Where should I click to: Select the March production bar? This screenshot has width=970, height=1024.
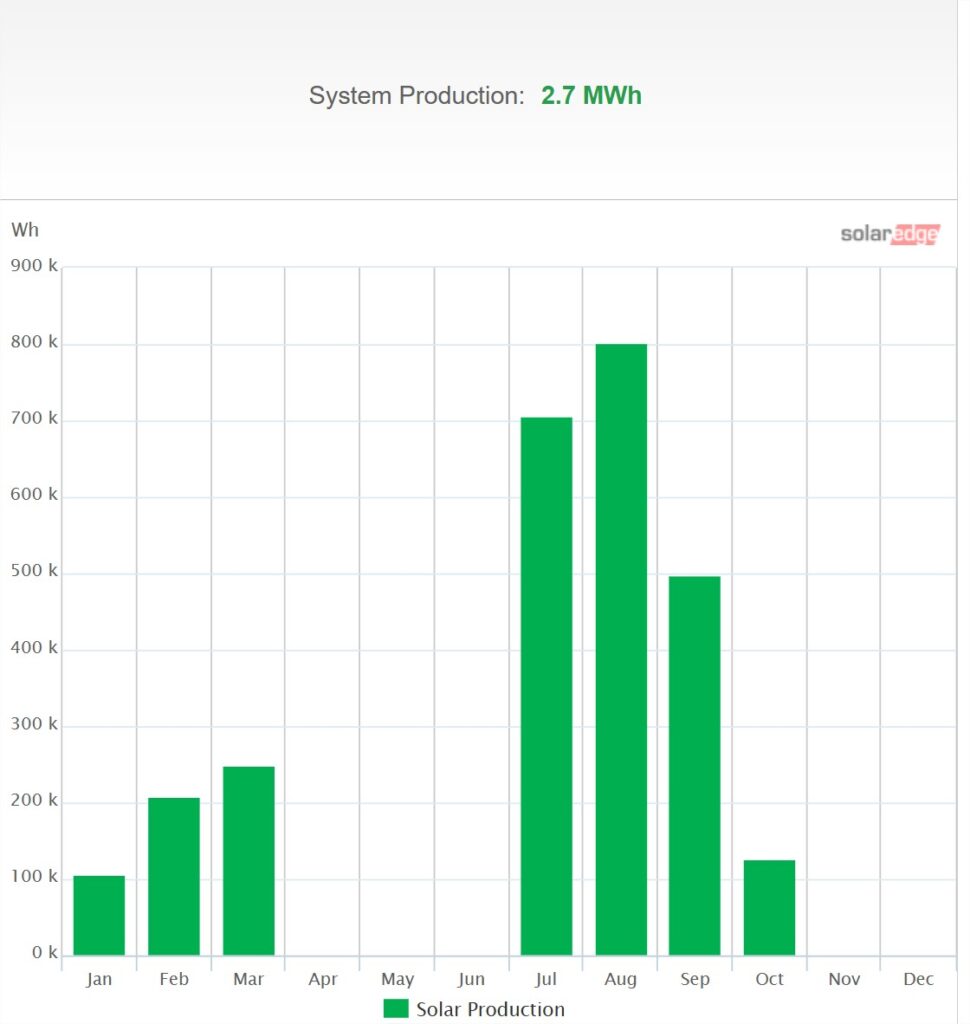249,861
